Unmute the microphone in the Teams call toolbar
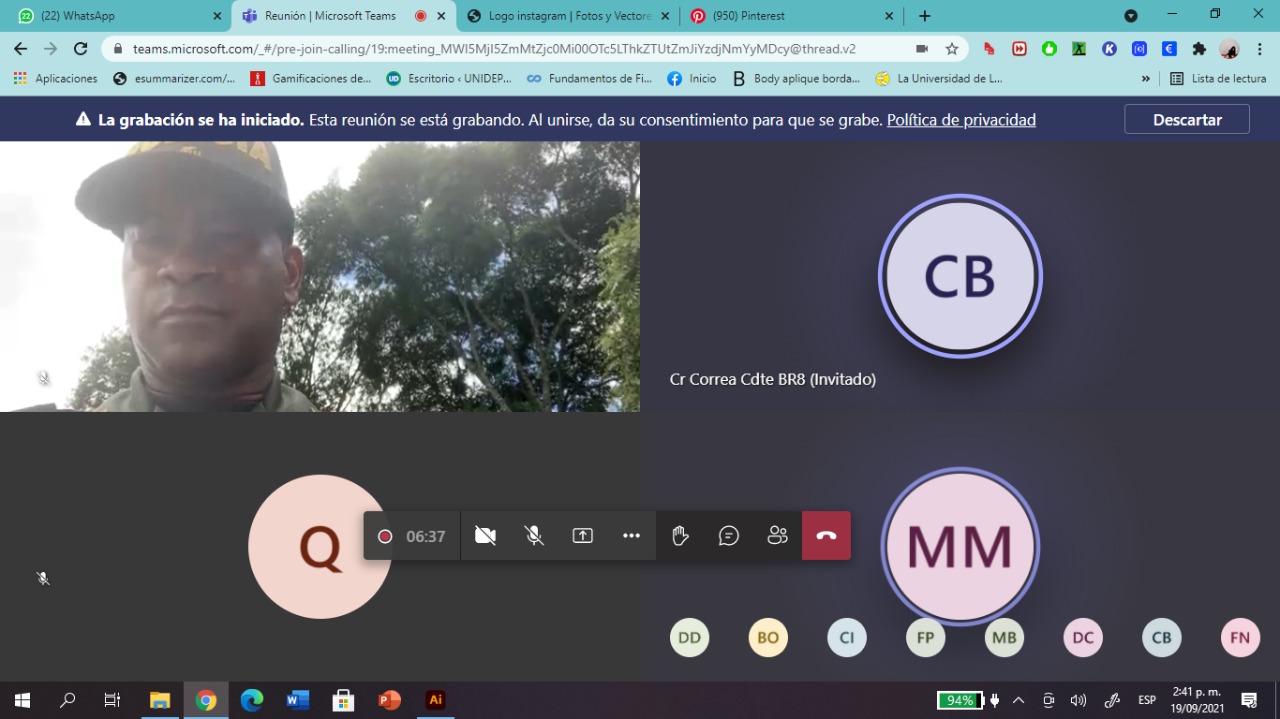 534,536
